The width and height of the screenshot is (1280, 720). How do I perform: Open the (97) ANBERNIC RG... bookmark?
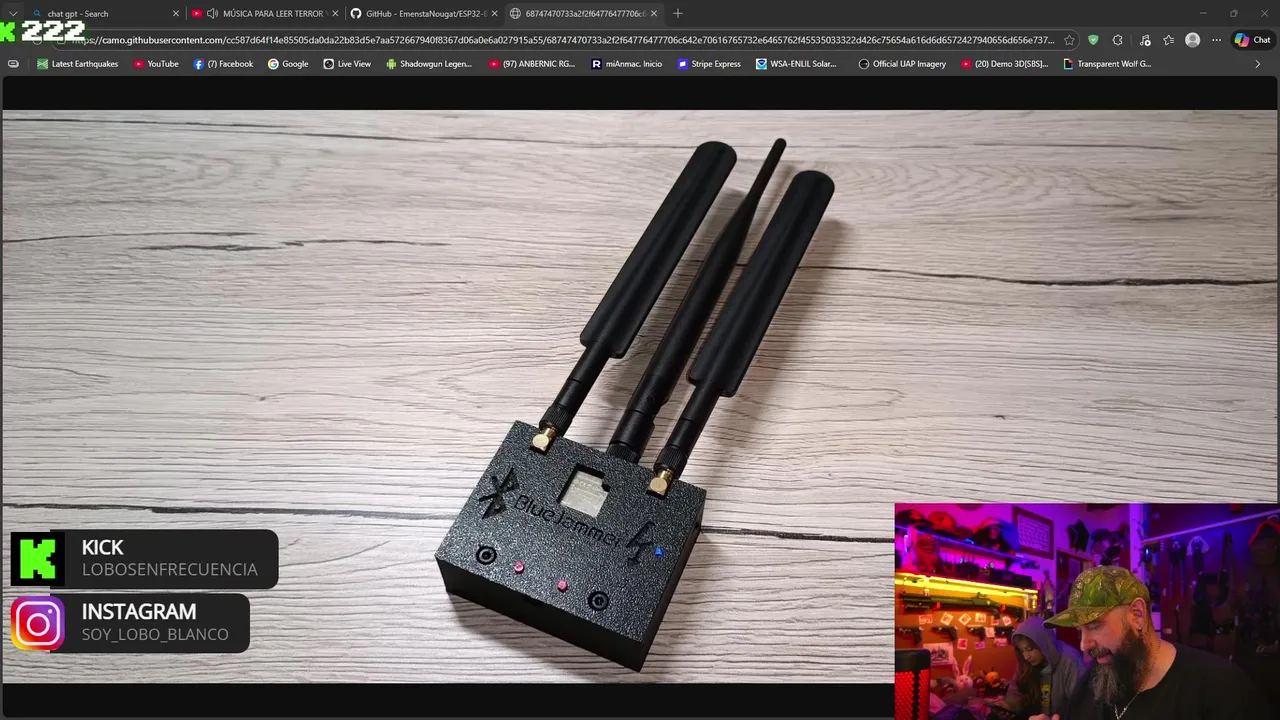click(532, 64)
